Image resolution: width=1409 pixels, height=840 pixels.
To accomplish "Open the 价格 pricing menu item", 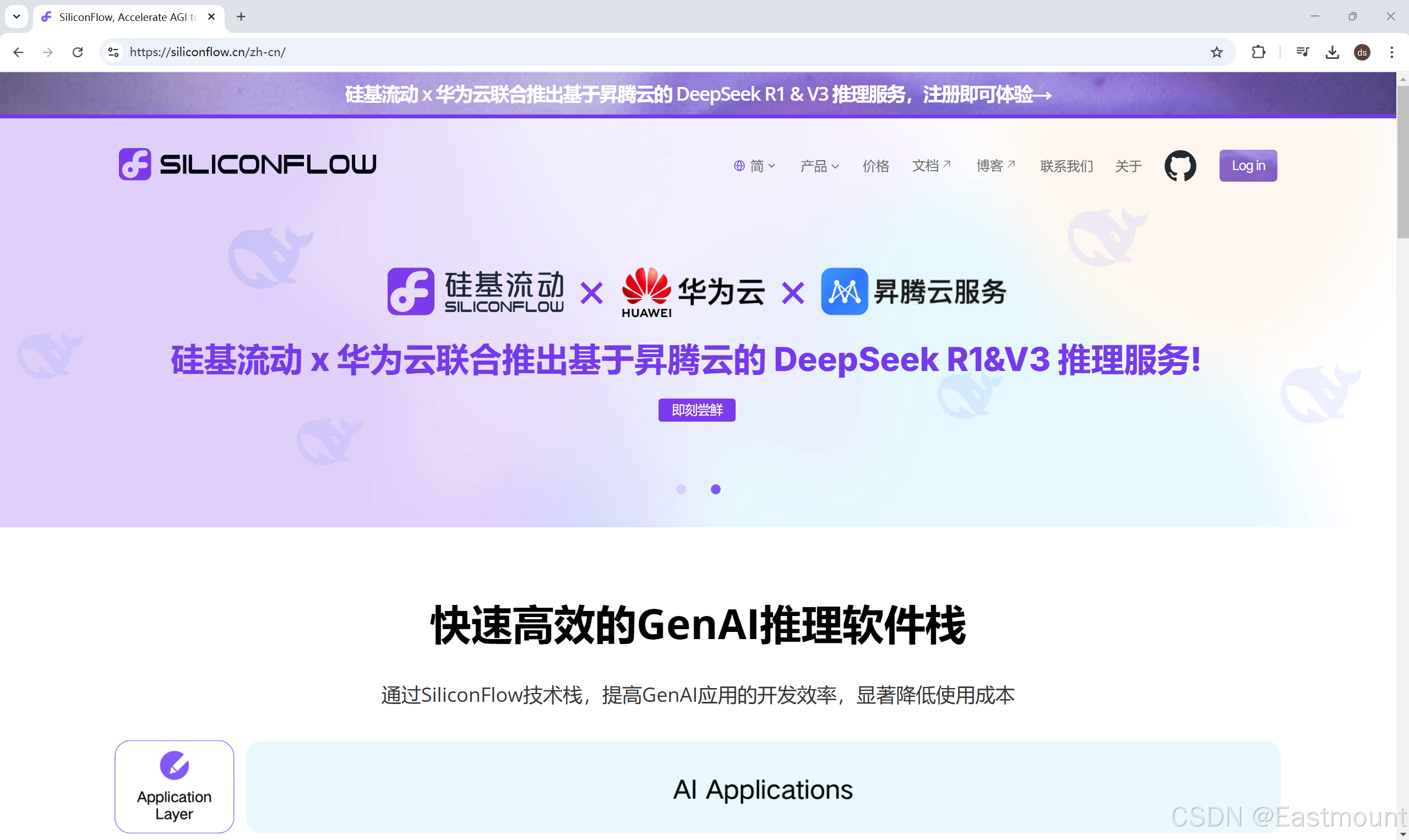I will point(875,166).
